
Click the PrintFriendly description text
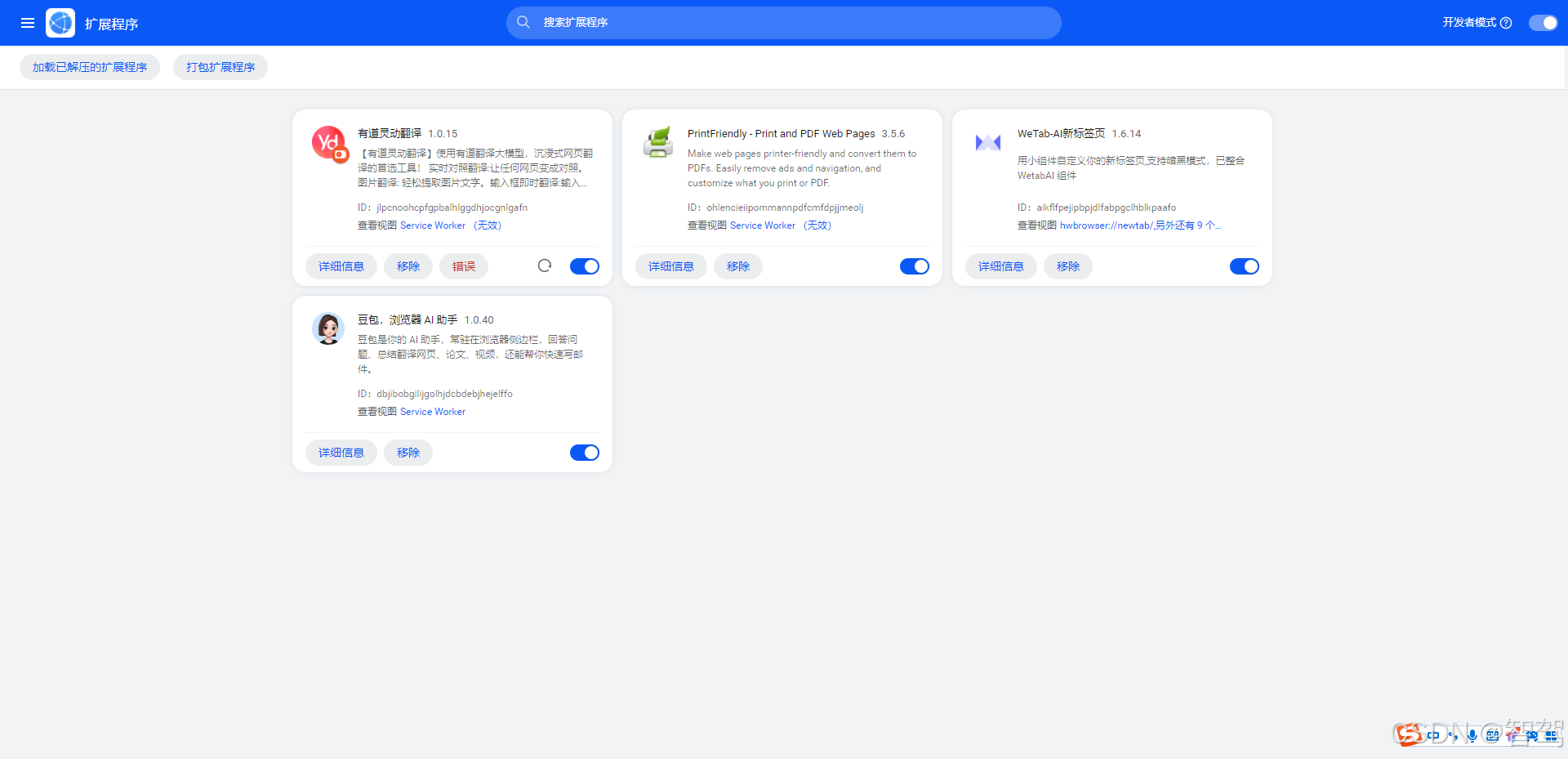pos(802,168)
